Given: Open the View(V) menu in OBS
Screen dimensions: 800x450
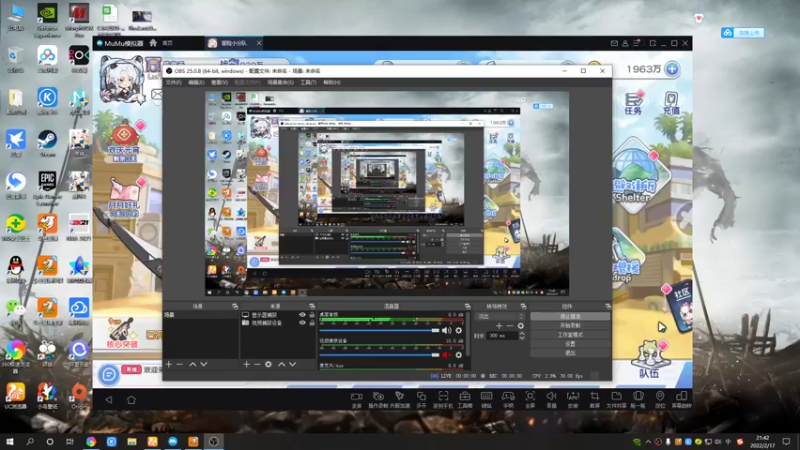Looking at the screenshot, I should coord(219,82).
